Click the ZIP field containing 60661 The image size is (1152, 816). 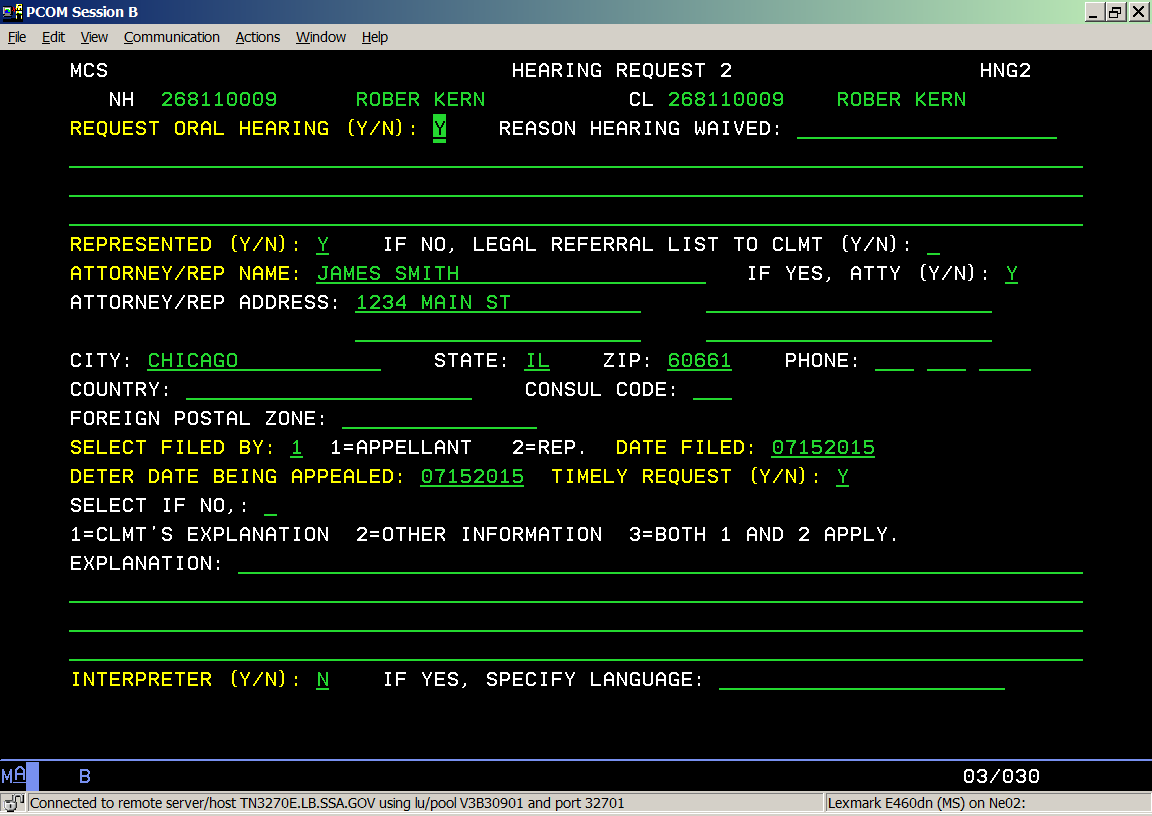point(699,361)
